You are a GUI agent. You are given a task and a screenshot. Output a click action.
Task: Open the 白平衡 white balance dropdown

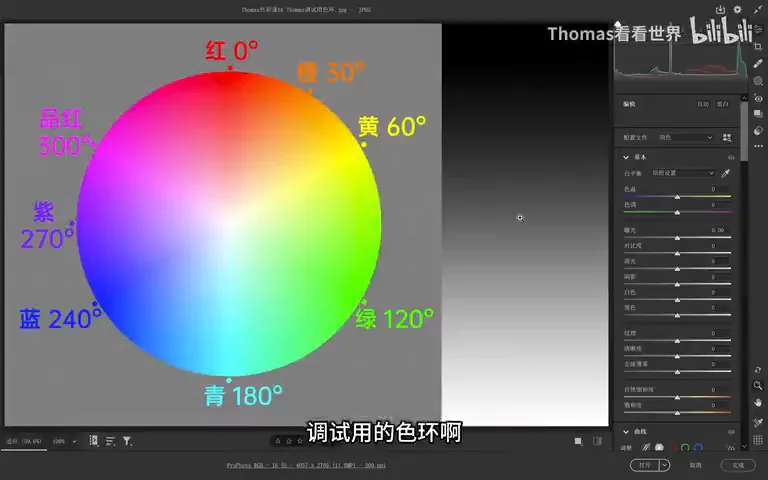683,173
